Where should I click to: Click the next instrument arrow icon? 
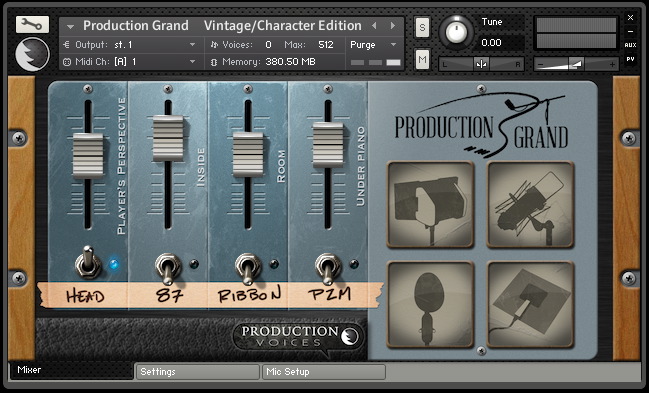[x=392, y=26]
